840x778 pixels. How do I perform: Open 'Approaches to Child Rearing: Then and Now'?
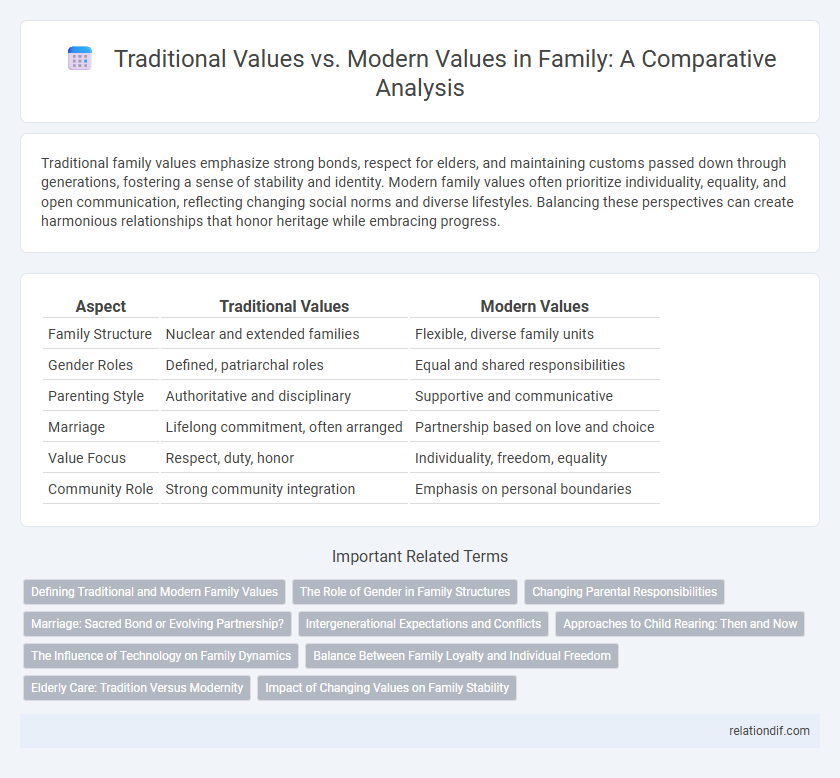(680, 623)
